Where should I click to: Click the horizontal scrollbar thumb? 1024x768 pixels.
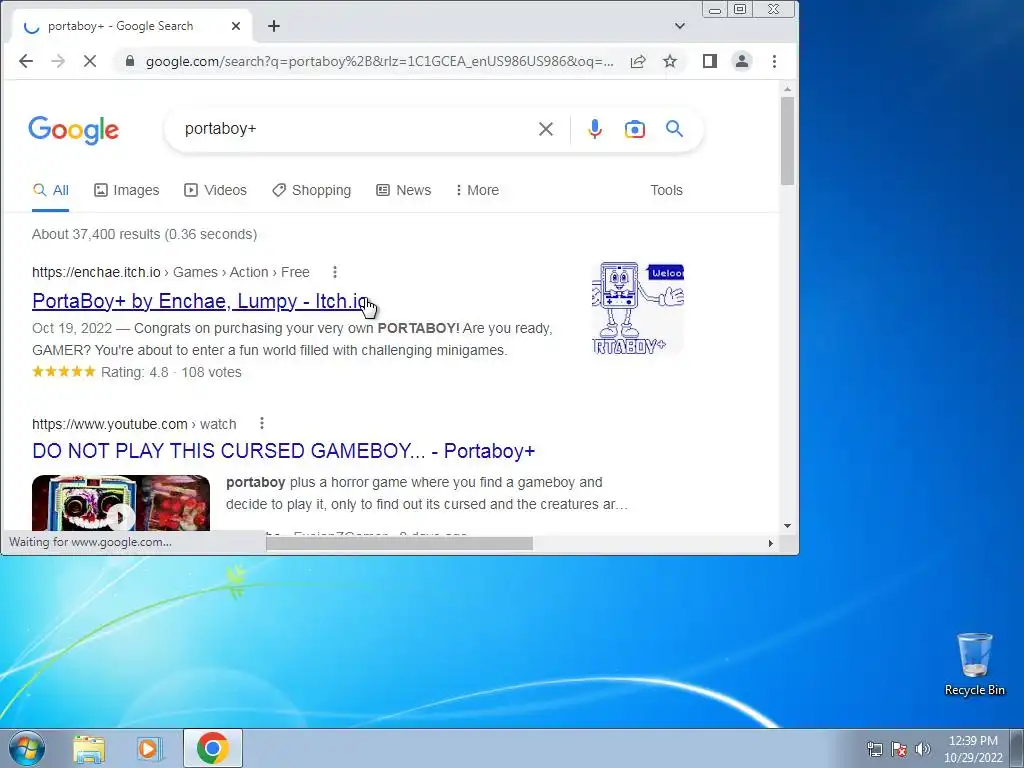pos(399,543)
